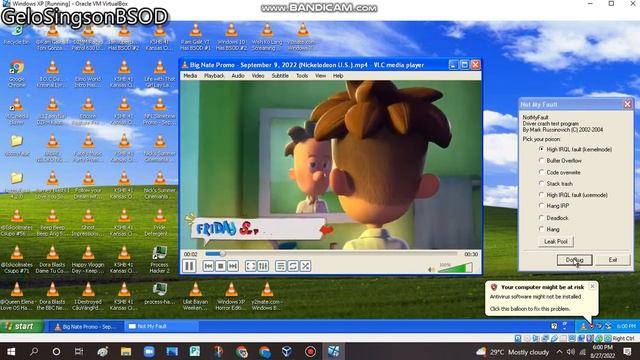This screenshot has height=360, width=640.
Task: Skip to previous media in VLC
Action: pyautogui.click(x=208, y=266)
